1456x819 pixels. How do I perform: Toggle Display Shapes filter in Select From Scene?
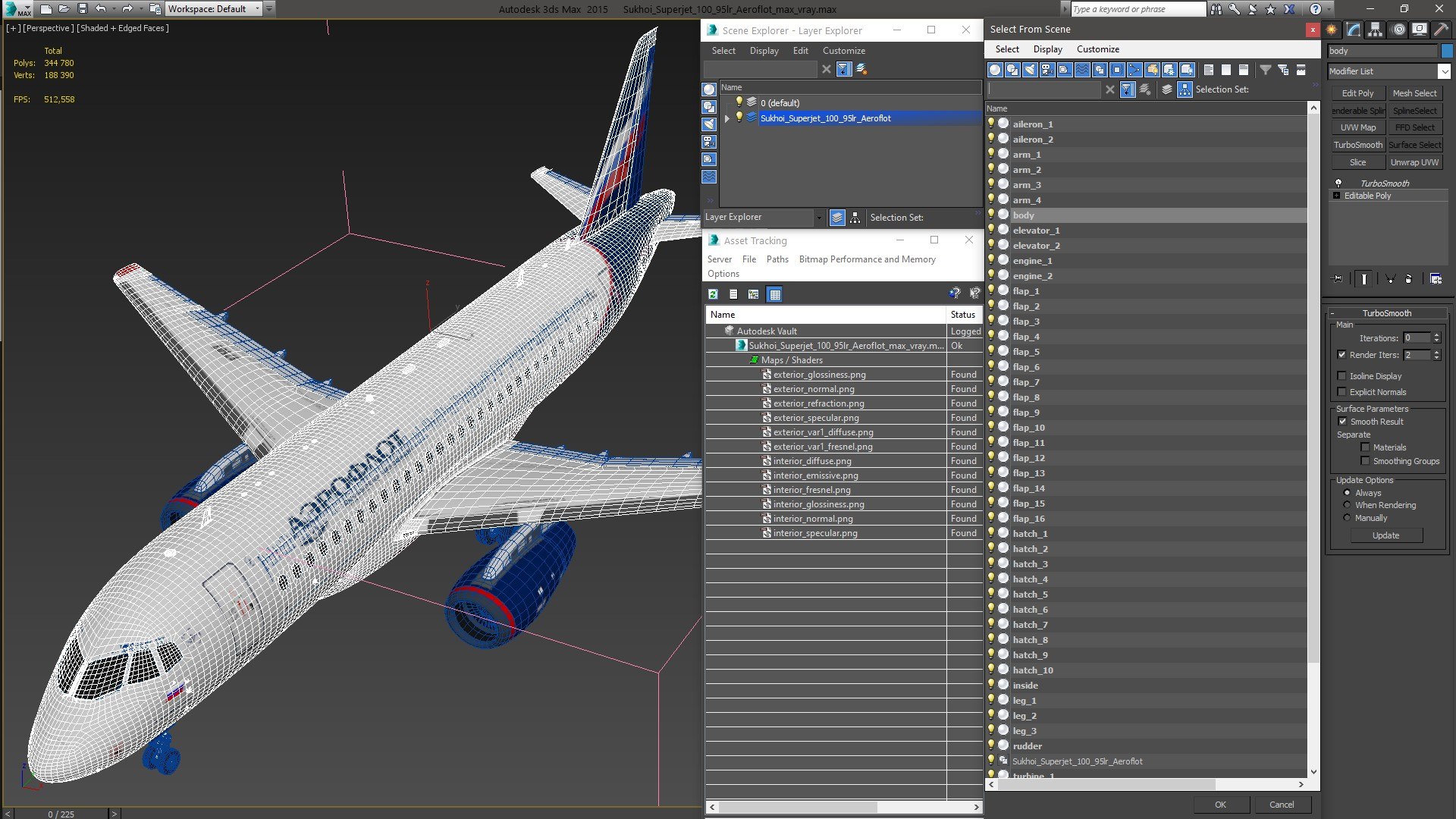click(x=1012, y=70)
